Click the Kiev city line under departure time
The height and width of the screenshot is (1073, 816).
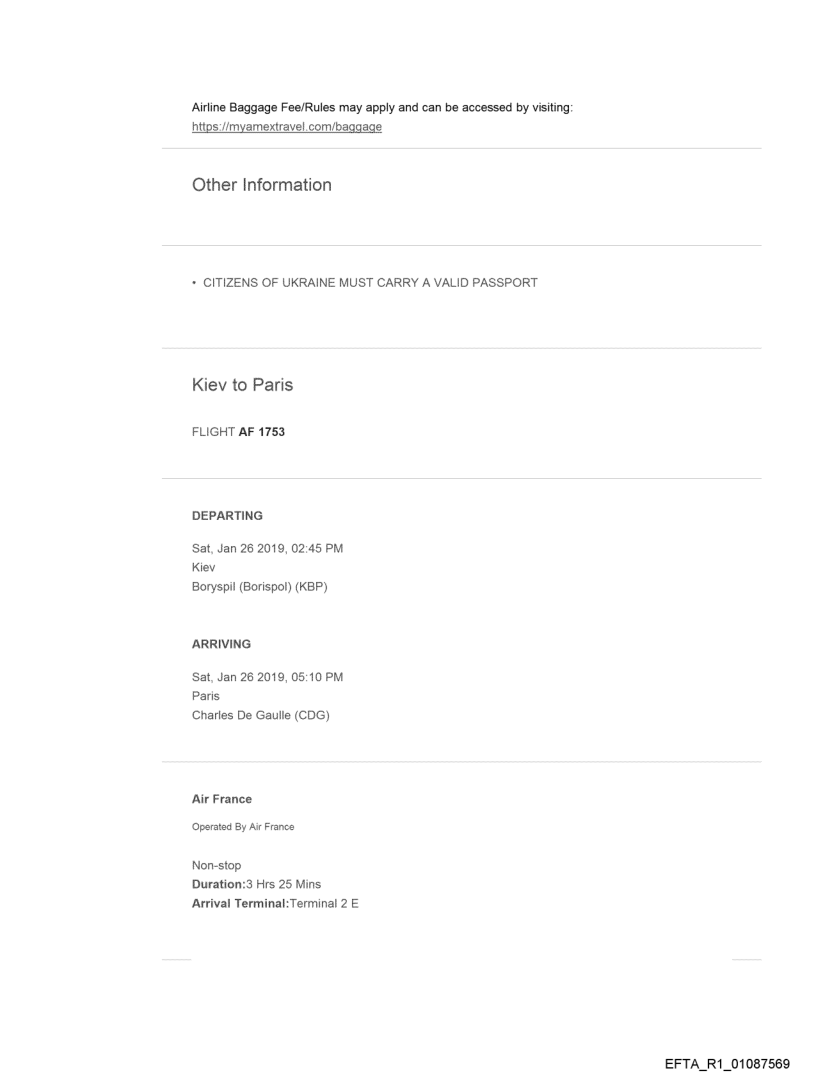click(x=202, y=567)
